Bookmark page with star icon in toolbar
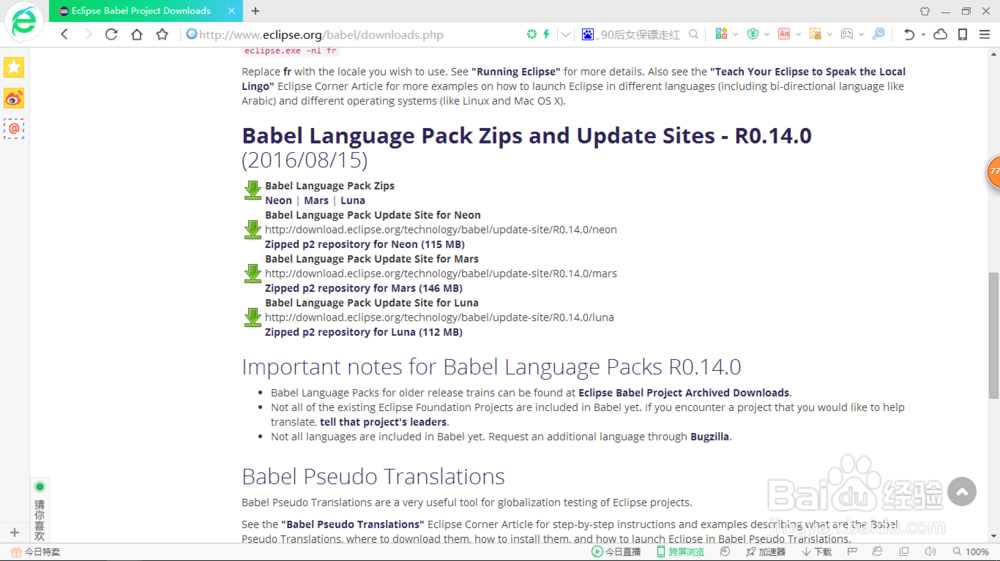This screenshot has height=561, width=1000. pyautogui.click(x=162, y=34)
